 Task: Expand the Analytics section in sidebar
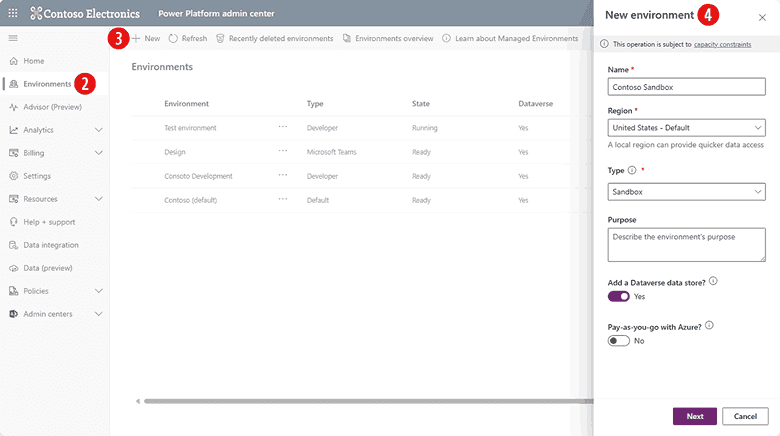click(98, 130)
